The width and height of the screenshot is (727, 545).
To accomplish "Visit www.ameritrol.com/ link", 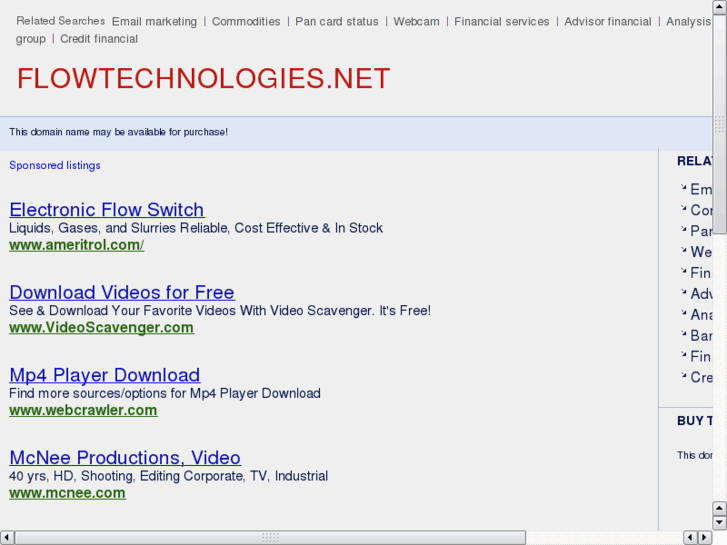I will click(77, 245).
